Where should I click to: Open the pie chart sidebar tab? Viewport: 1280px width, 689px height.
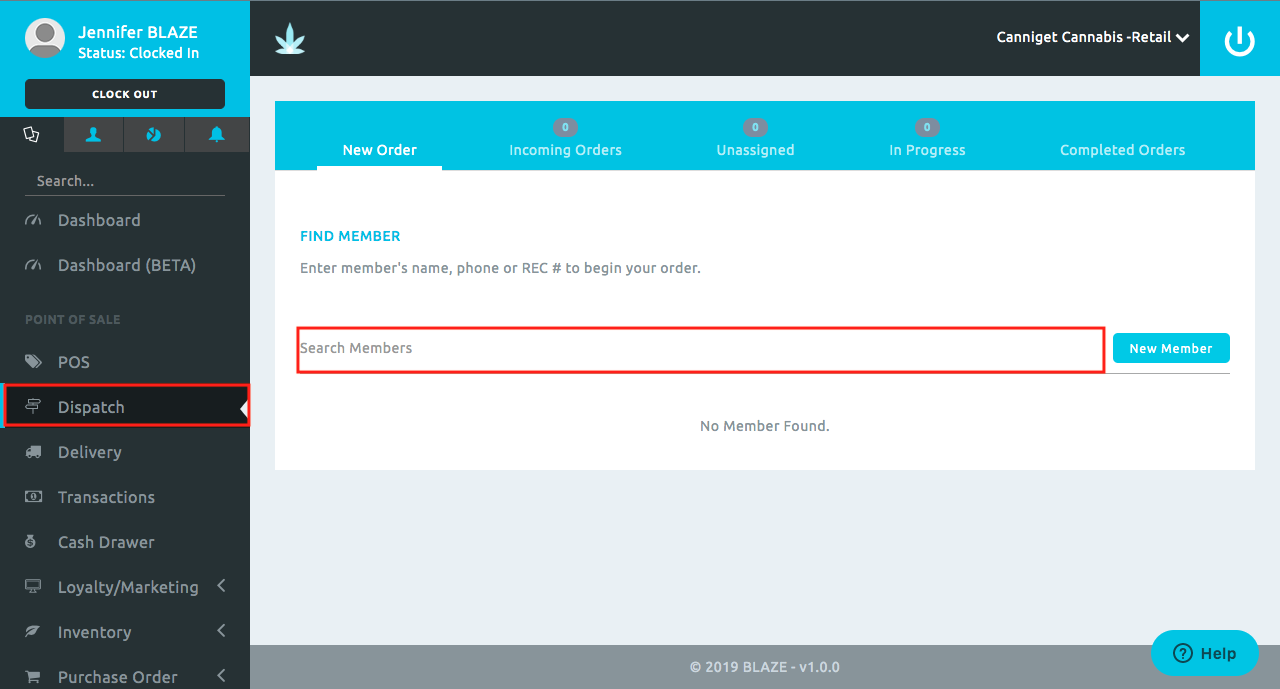(x=154, y=135)
